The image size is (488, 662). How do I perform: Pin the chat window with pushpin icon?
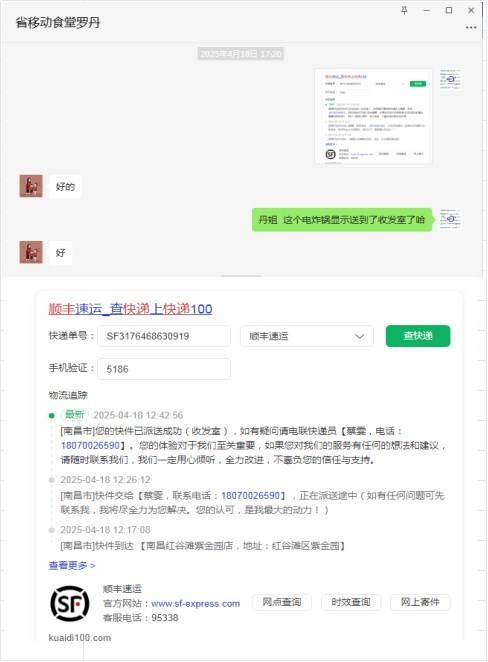click(404, 11)
